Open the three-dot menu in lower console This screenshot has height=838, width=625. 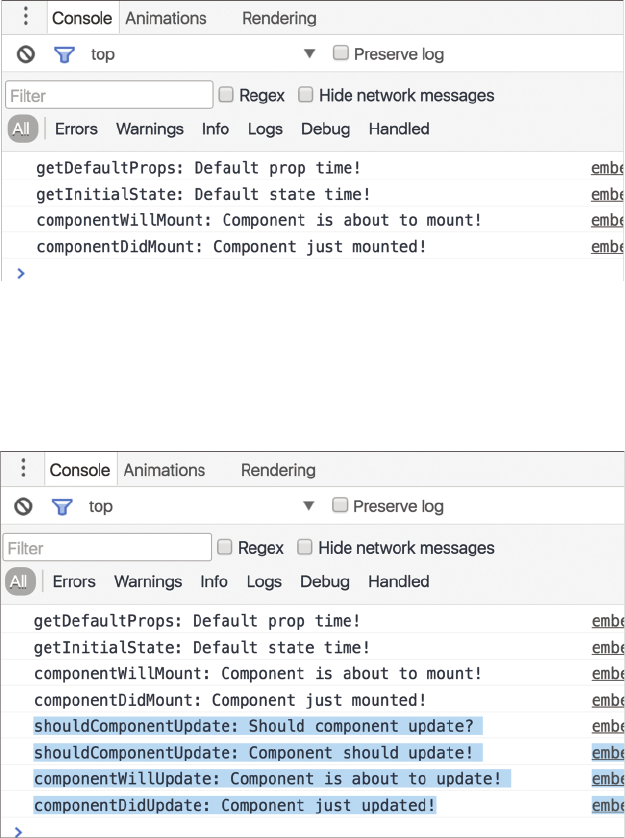pos(24,469)
